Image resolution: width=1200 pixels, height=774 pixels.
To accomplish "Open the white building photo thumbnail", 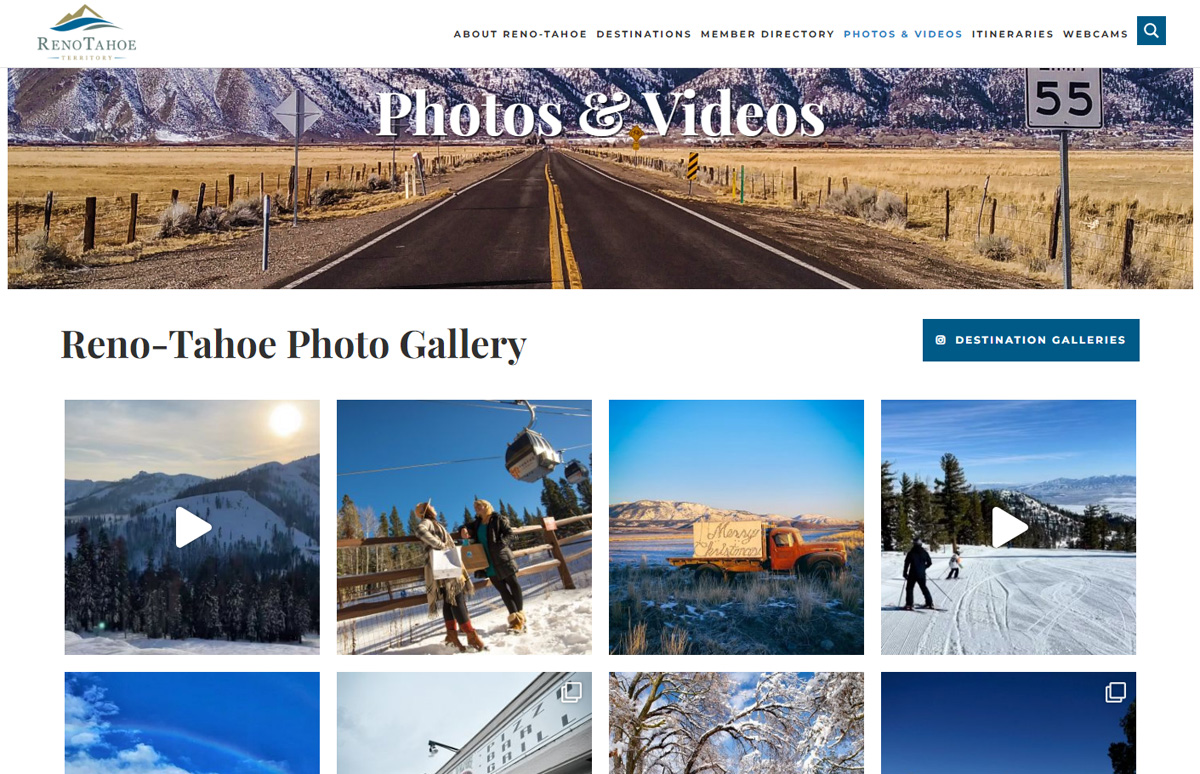I will coord(464,723).
